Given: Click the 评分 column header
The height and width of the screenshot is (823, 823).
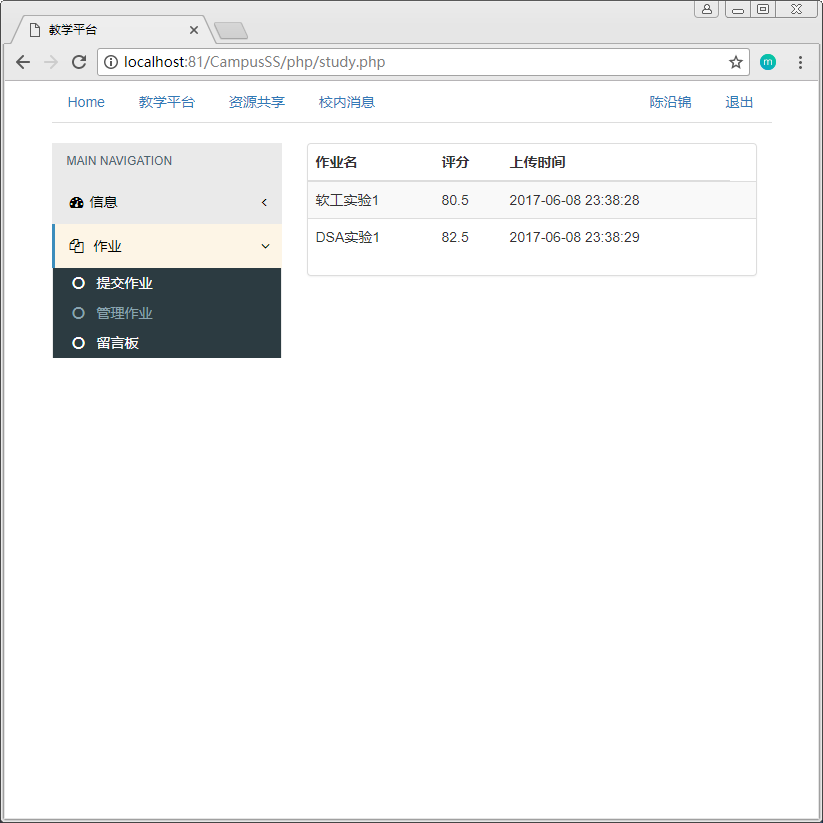Looking at the screenshot, I should [455, 162].
